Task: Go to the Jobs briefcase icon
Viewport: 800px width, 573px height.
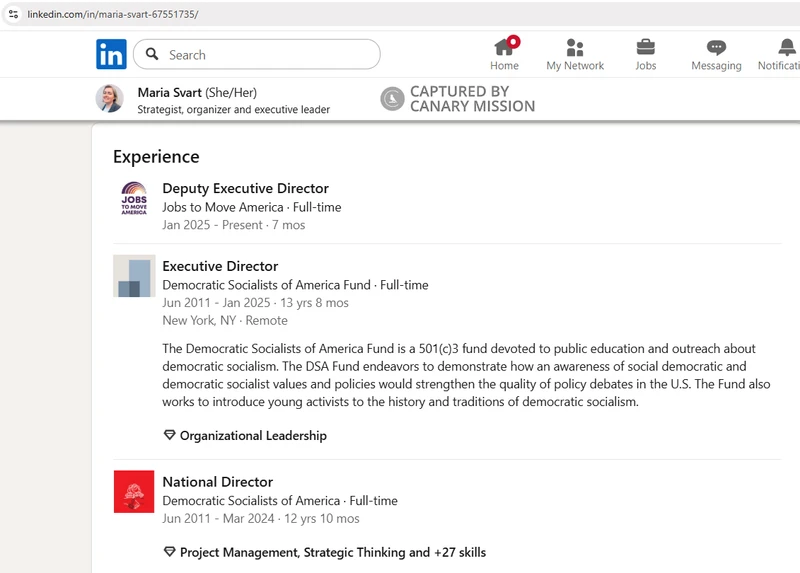Action: tap(646, 47)
